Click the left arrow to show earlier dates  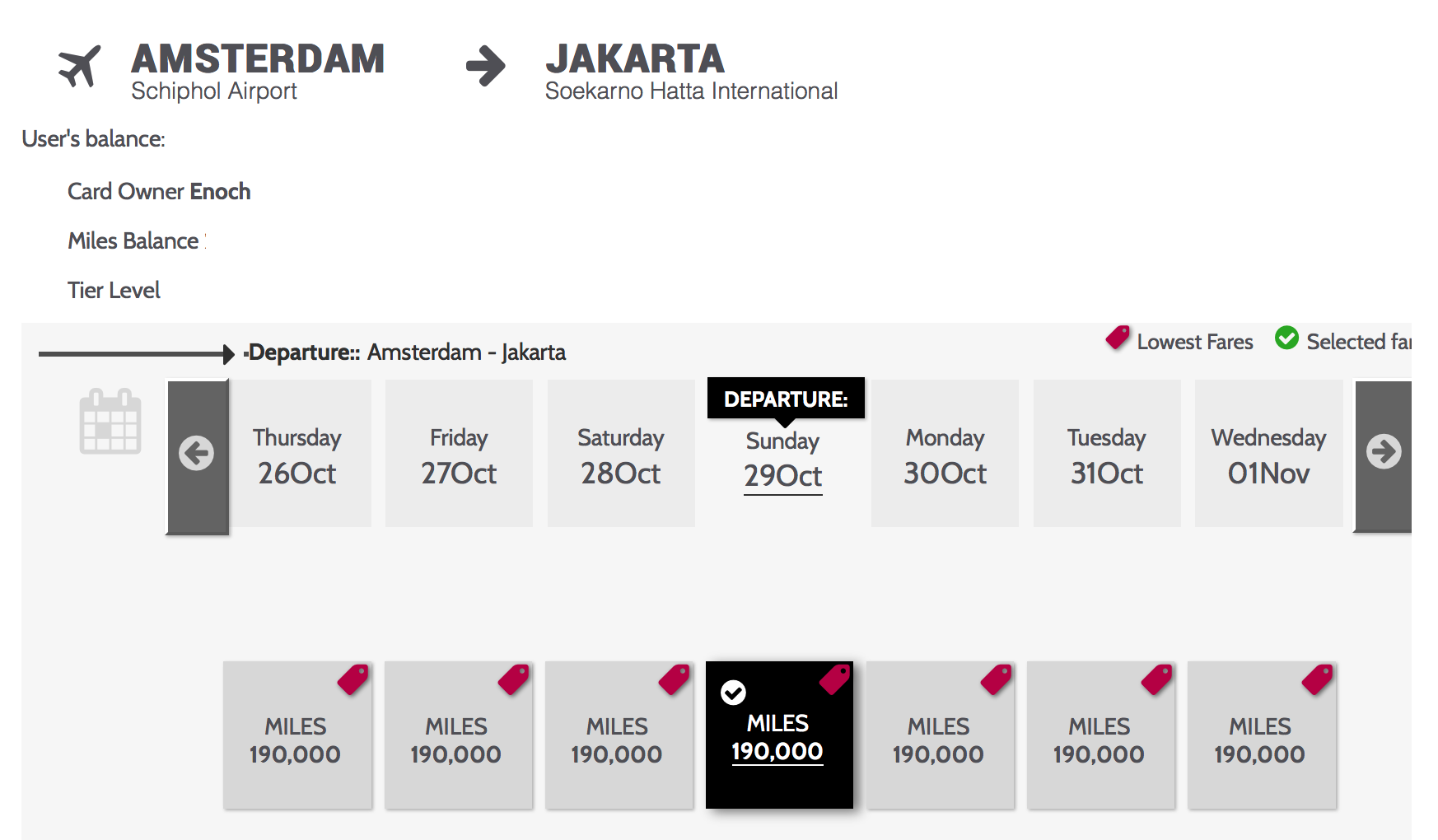click(197, 452)
